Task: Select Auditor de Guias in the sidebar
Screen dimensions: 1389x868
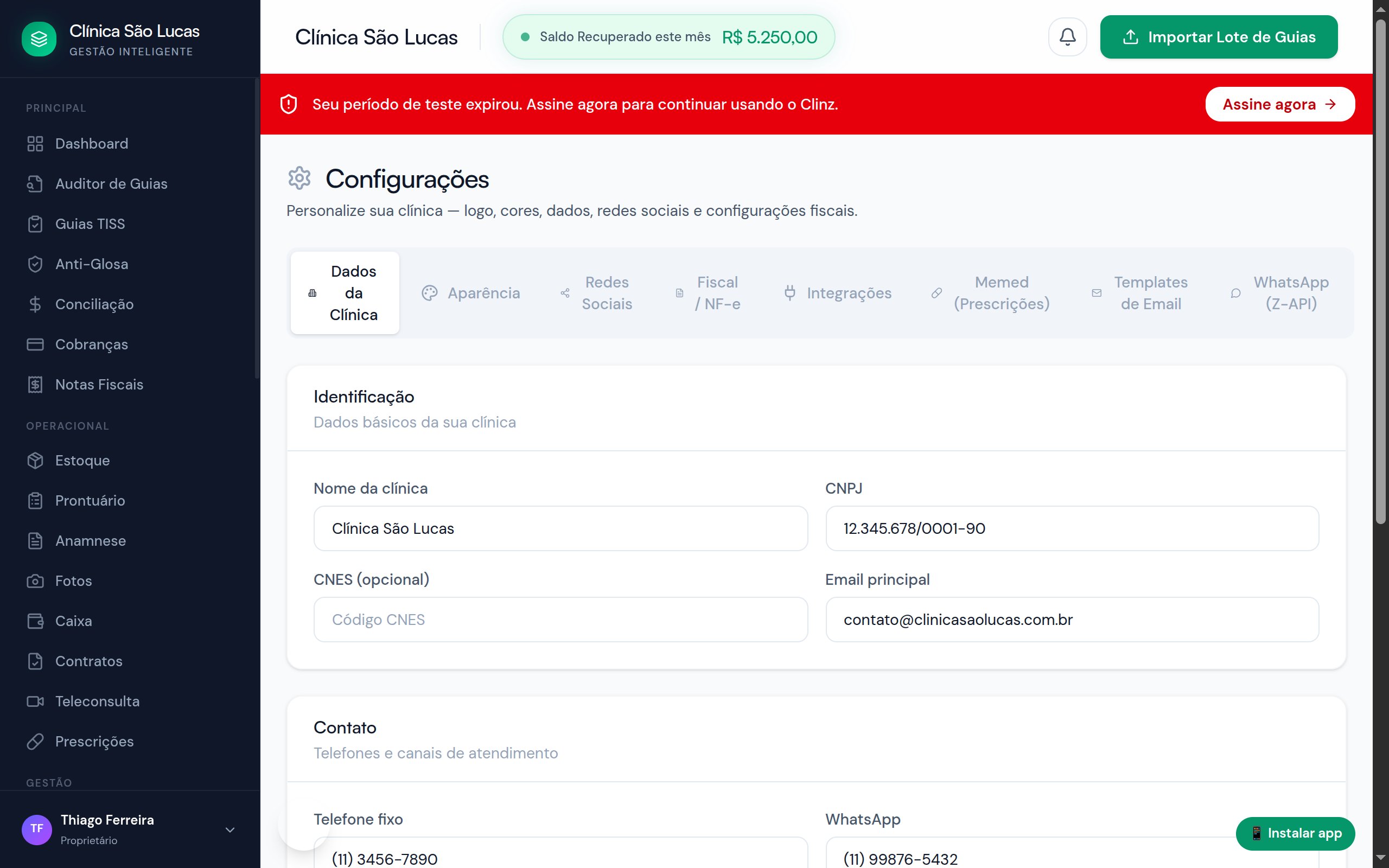Action: pyautogui.click(x=111, y=184)
